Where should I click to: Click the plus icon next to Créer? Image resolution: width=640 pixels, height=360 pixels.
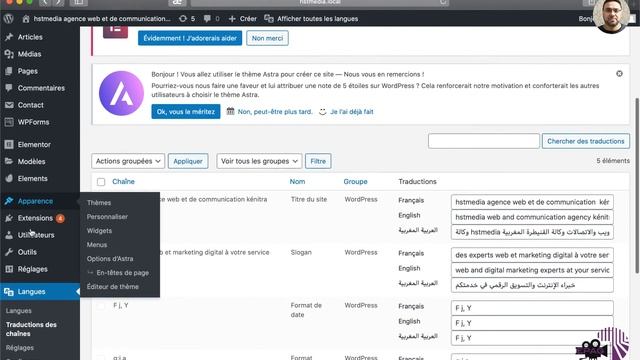(232, 19)
